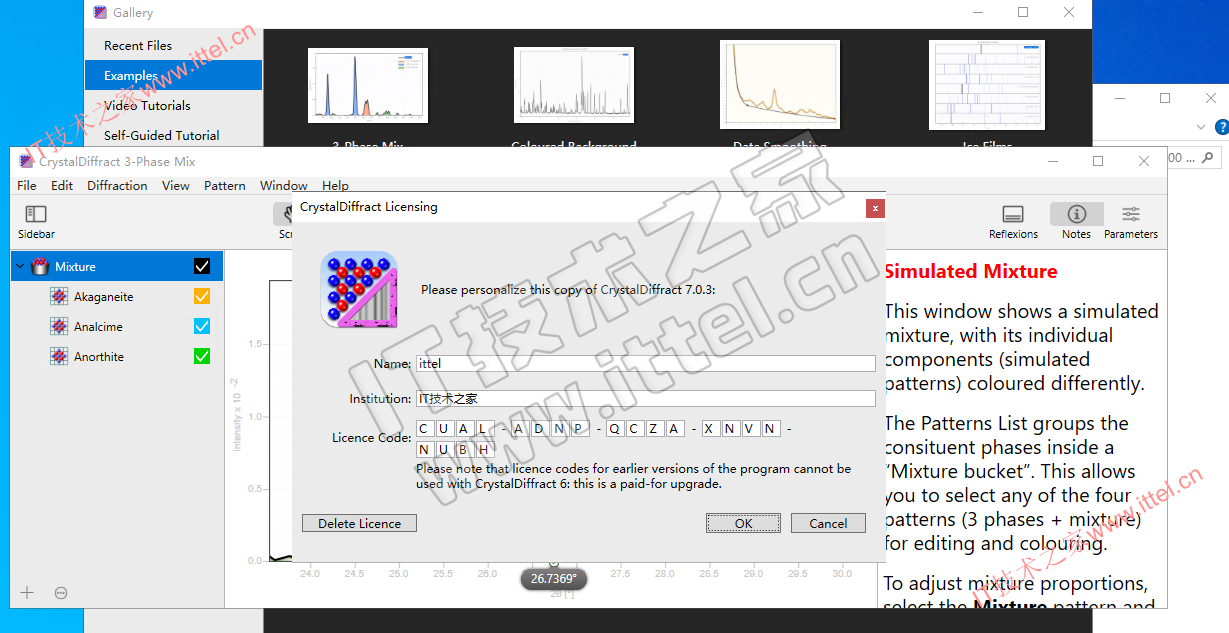Image resolution: width=1229 pixels, height=633 pixels.
Task: Toggle the Anorthite green checkbox
Action: point(202,356)
